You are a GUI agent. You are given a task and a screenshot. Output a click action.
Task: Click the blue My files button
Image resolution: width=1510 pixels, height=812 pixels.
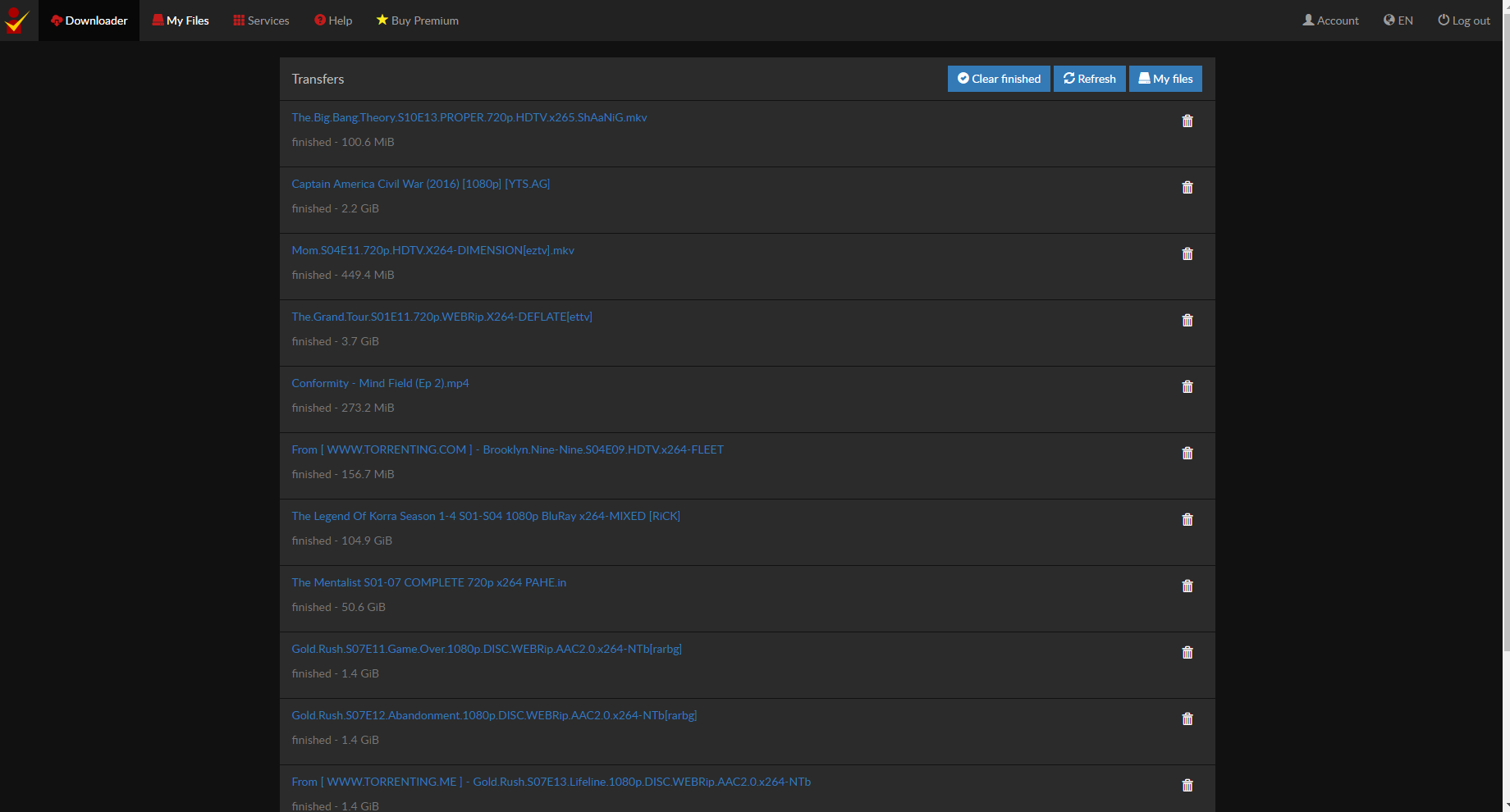coord(1165,79)
